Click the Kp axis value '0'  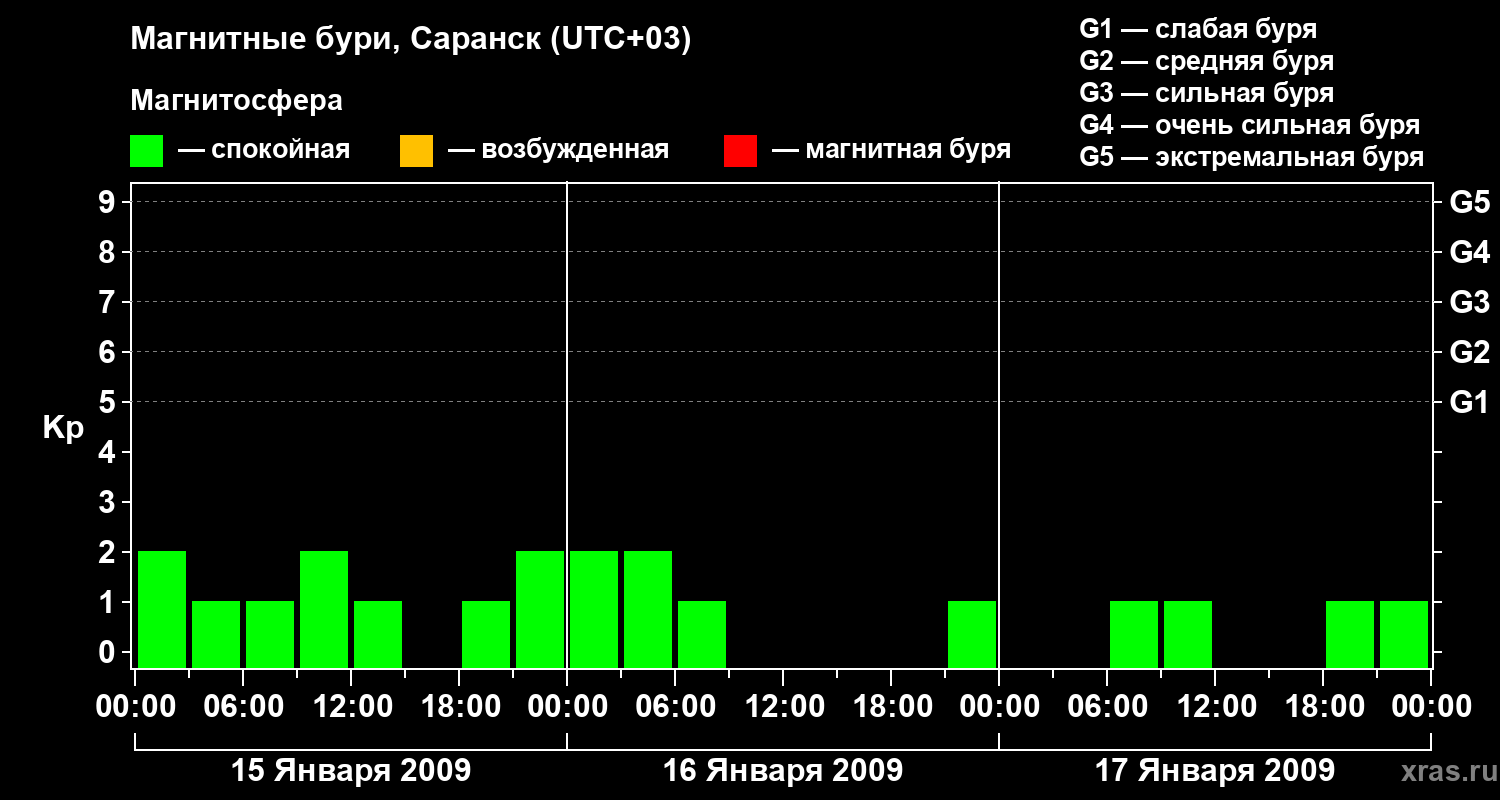tap(109, 652)
